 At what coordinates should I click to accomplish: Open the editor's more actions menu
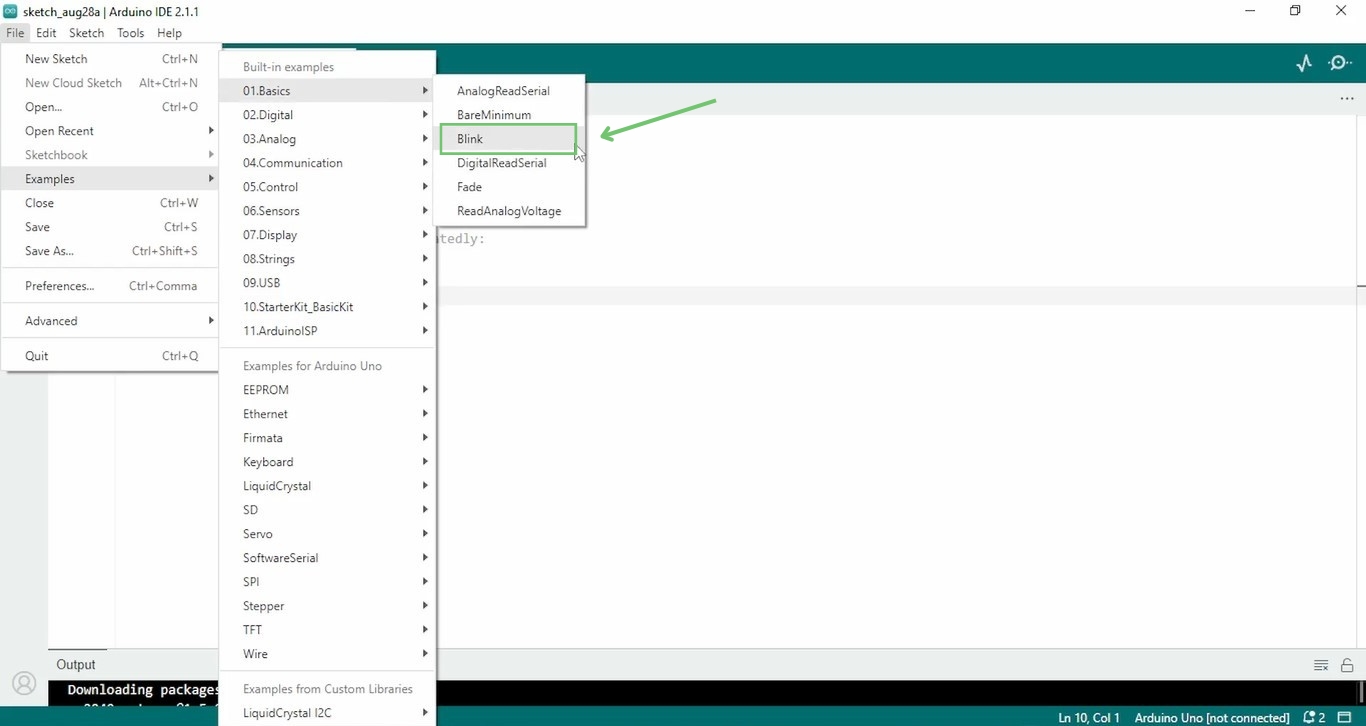pyautogui.click(x=1346, y=98)
